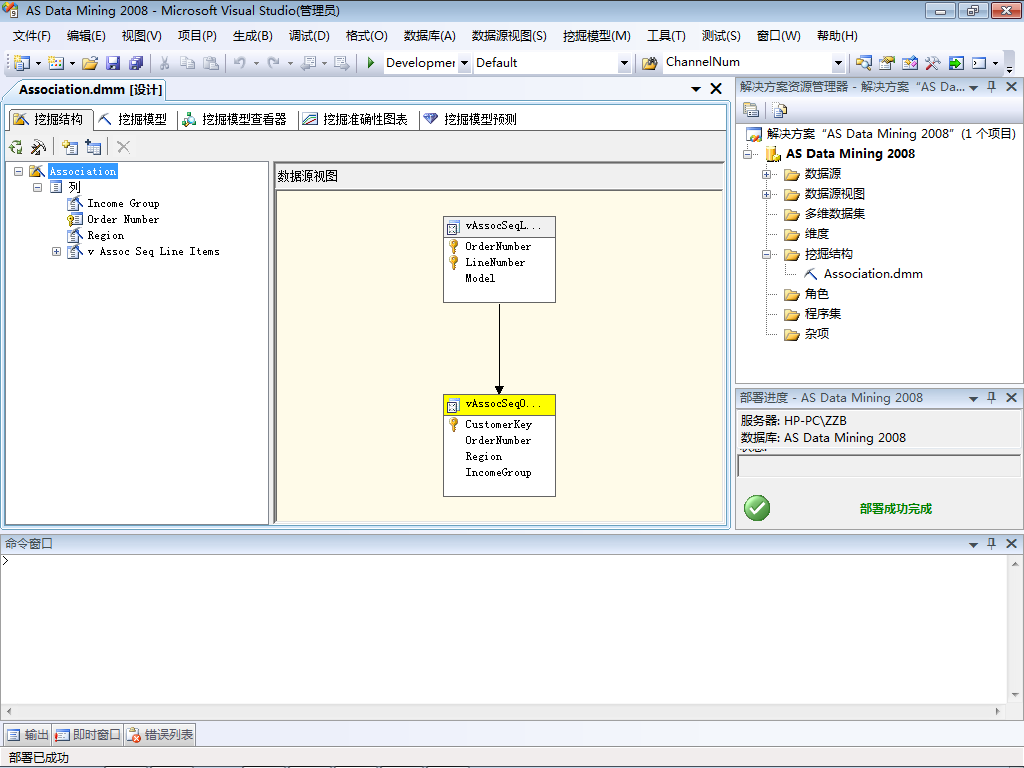Open the Properties window toolbar icon

887,63
